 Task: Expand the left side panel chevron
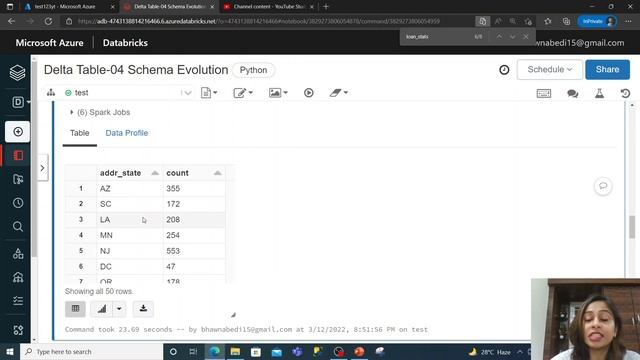42,168
